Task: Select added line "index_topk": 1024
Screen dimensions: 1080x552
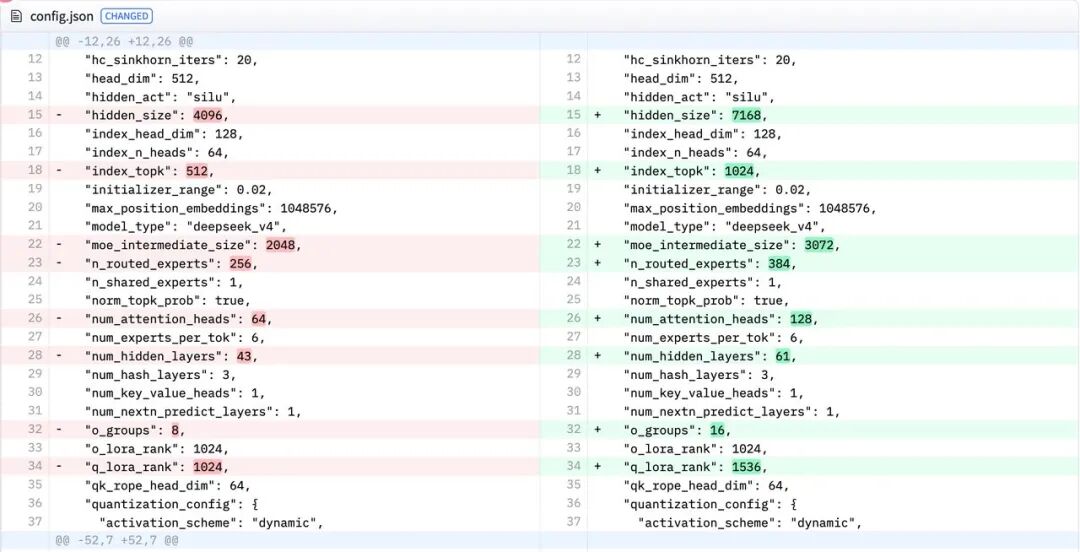Action: [810, 170]
